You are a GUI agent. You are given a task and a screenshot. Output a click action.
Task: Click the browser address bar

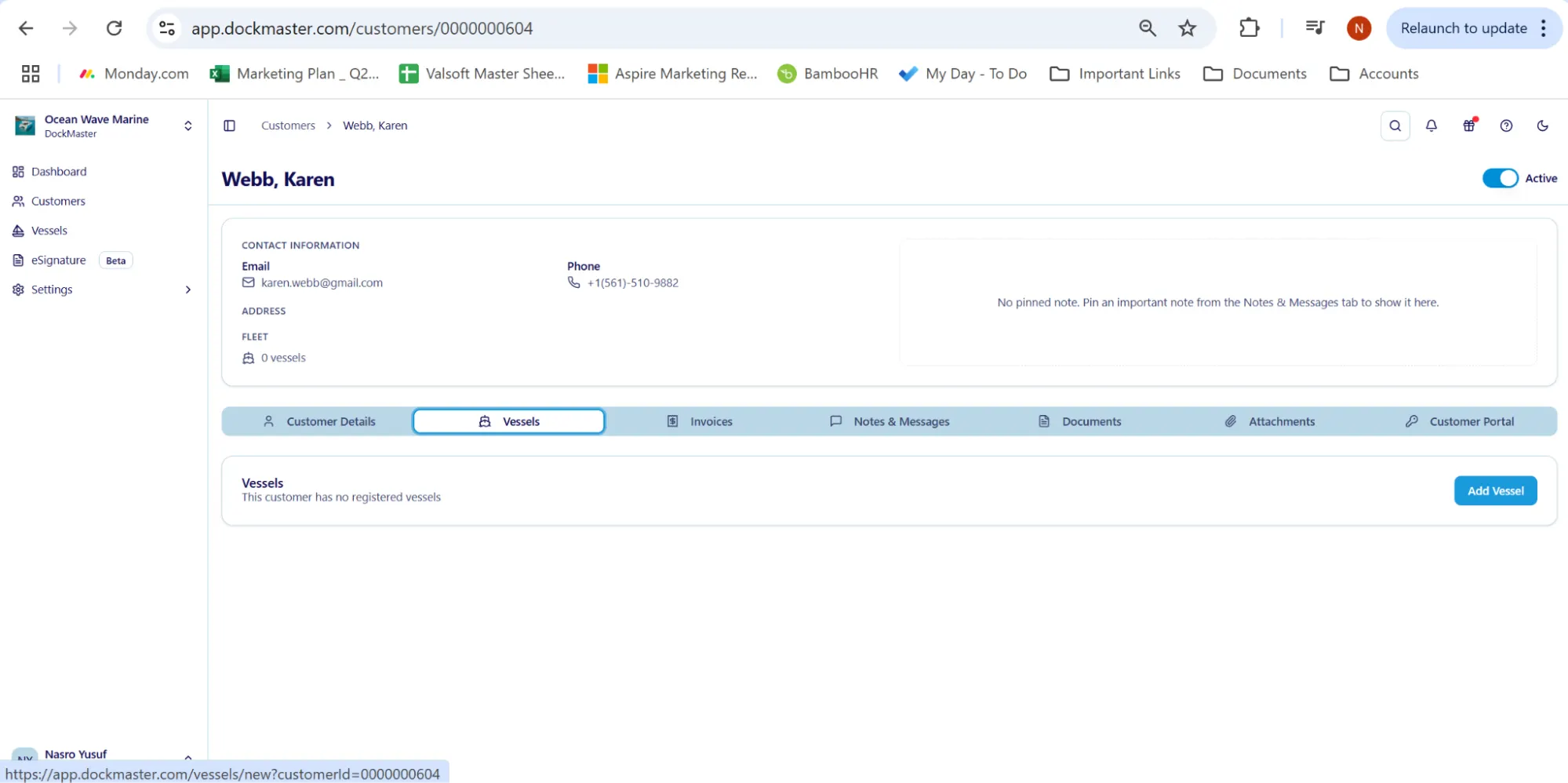pos(628,28)
